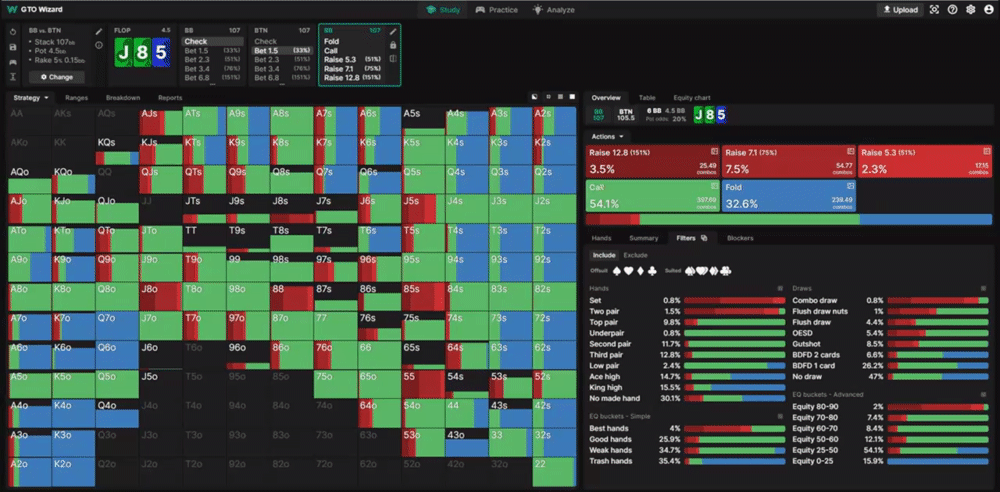Open the Blockers tab
The width and height of the screenshot is (1000, 492).
(740, 238)
